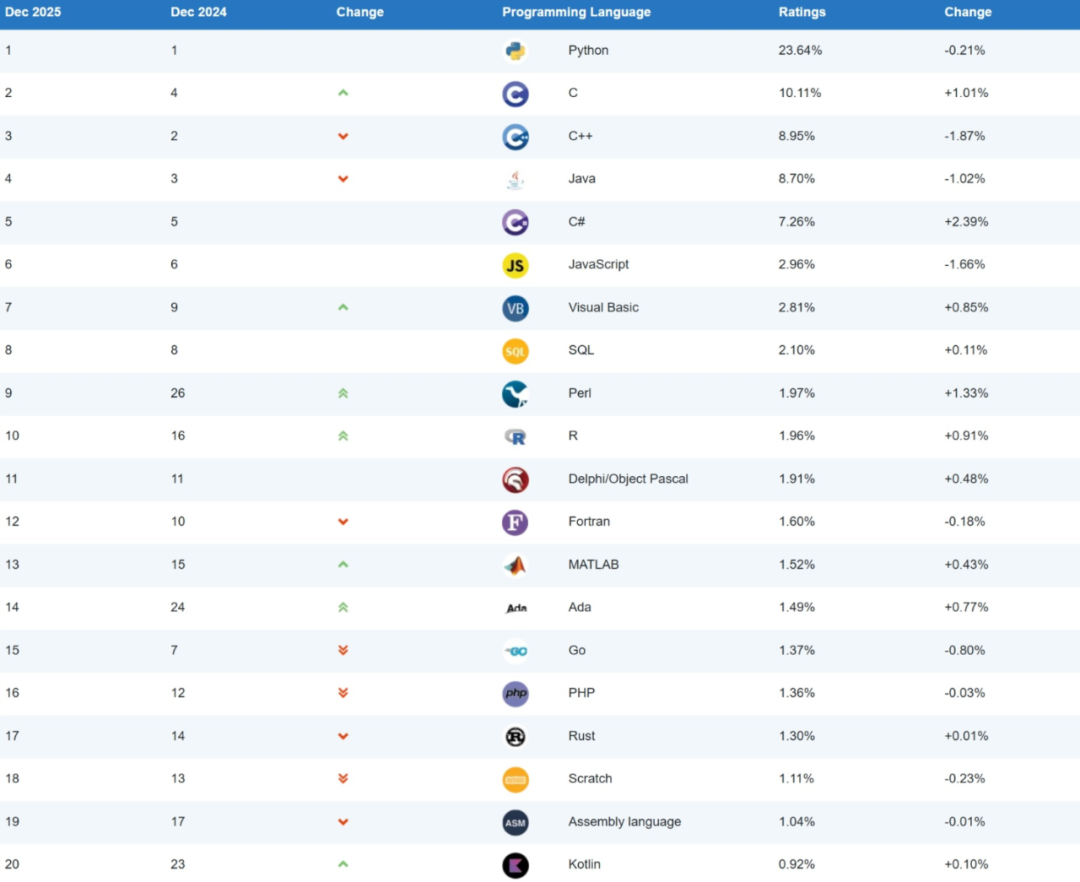Click the MATLAB language name
Screen dimensions: 1080x882
(x=593, y=565)
